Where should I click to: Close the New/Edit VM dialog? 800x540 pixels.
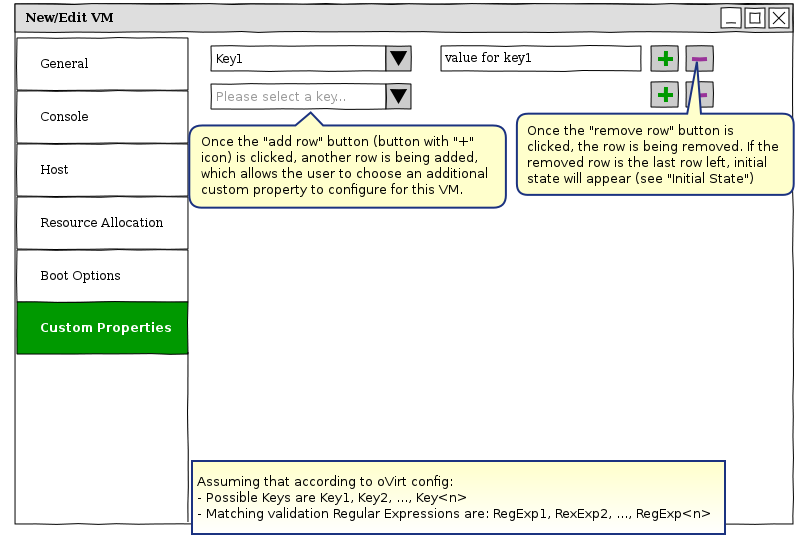(778, 18)
